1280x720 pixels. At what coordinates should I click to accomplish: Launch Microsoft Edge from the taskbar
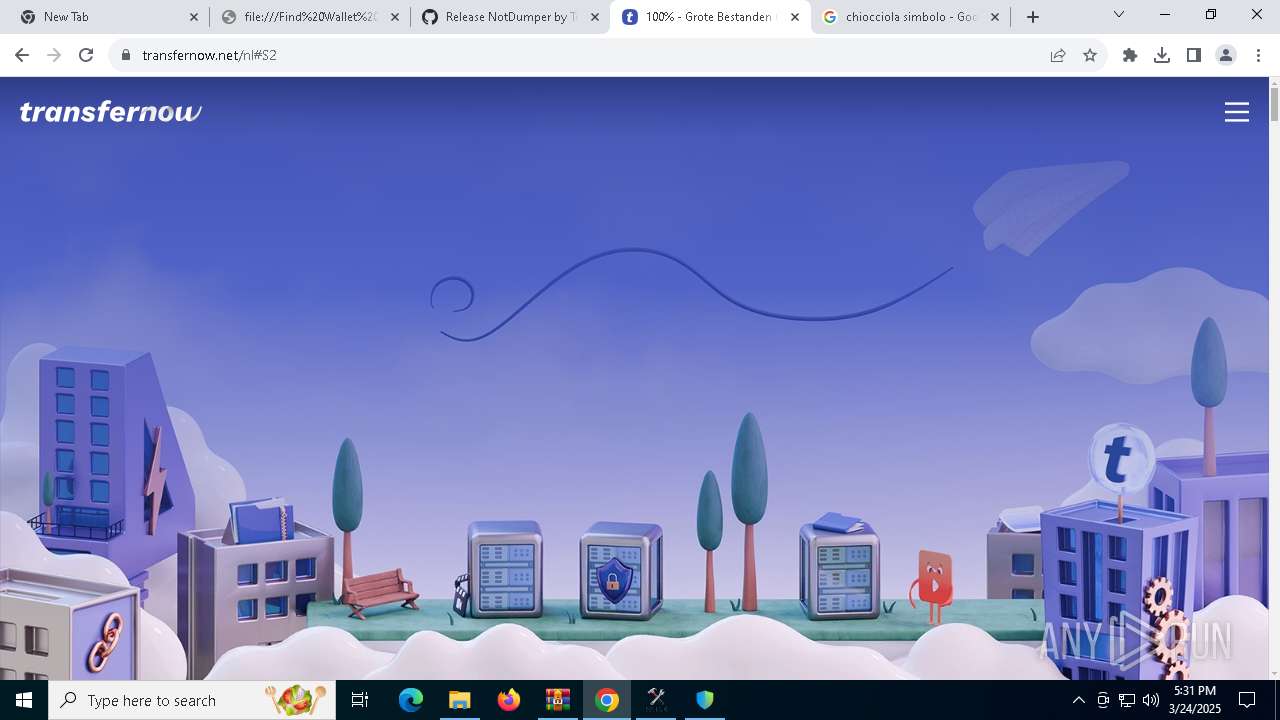click(411, 700)
